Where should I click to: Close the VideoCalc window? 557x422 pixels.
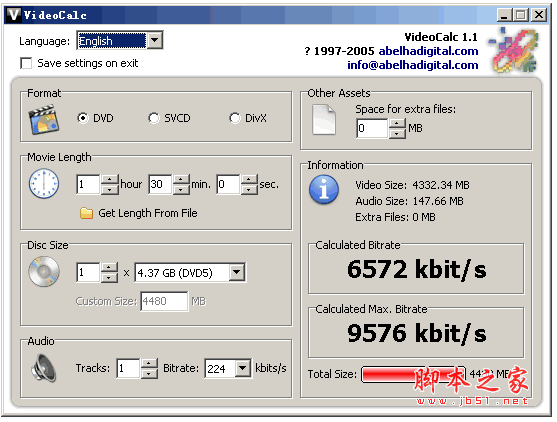pos(539,15)
